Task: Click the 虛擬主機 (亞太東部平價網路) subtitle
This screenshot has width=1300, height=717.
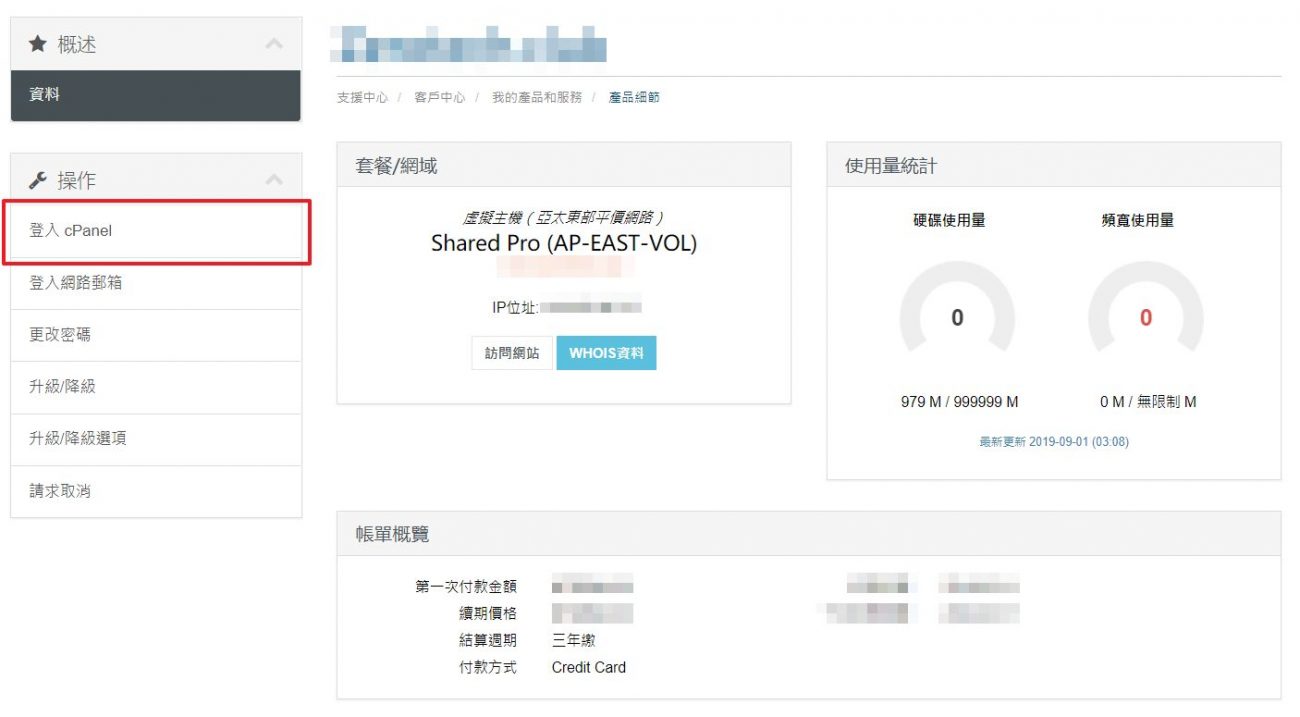Action: tap(564, 217)
